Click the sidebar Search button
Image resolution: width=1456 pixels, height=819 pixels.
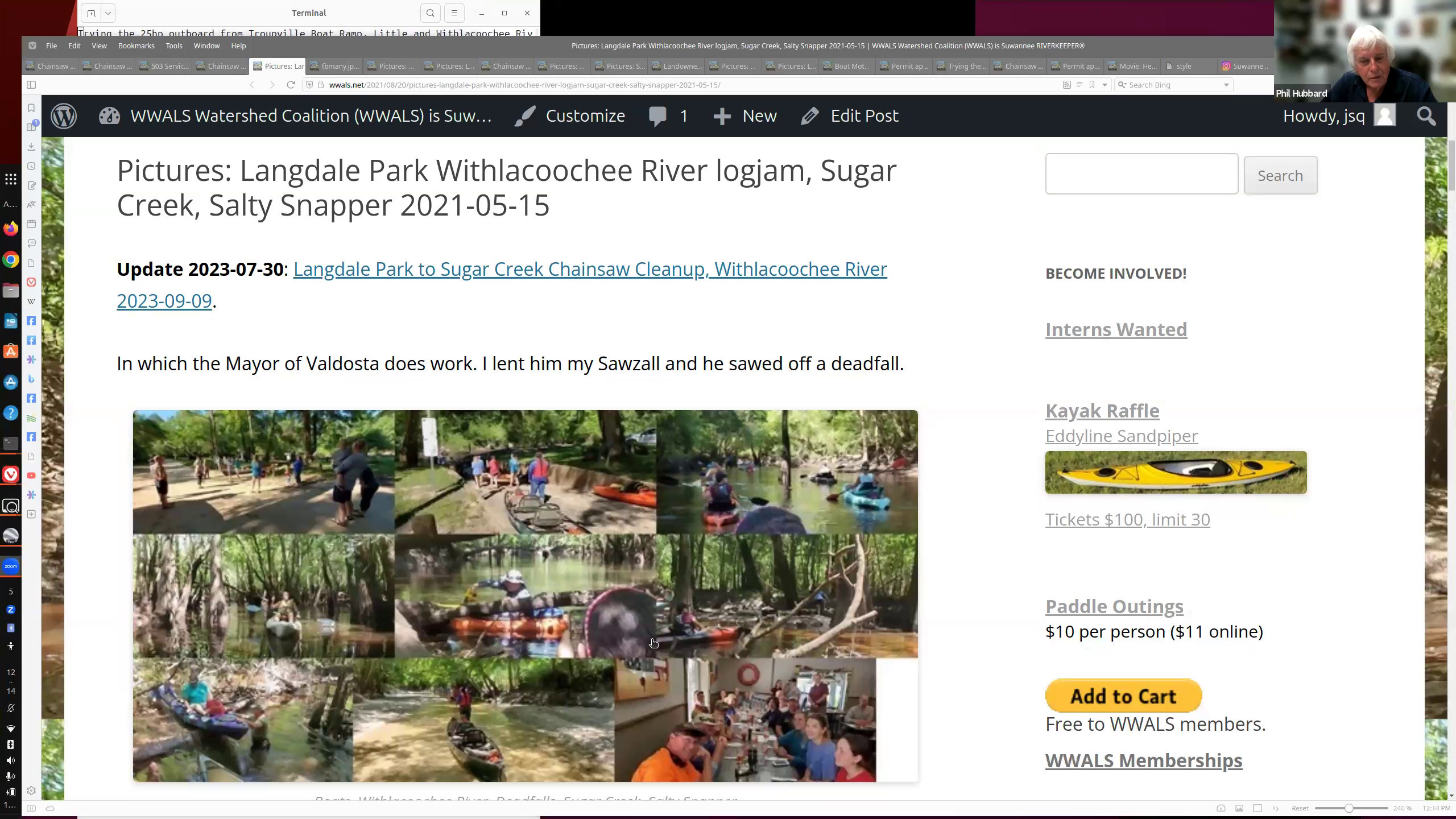[x=1280, y=175]
